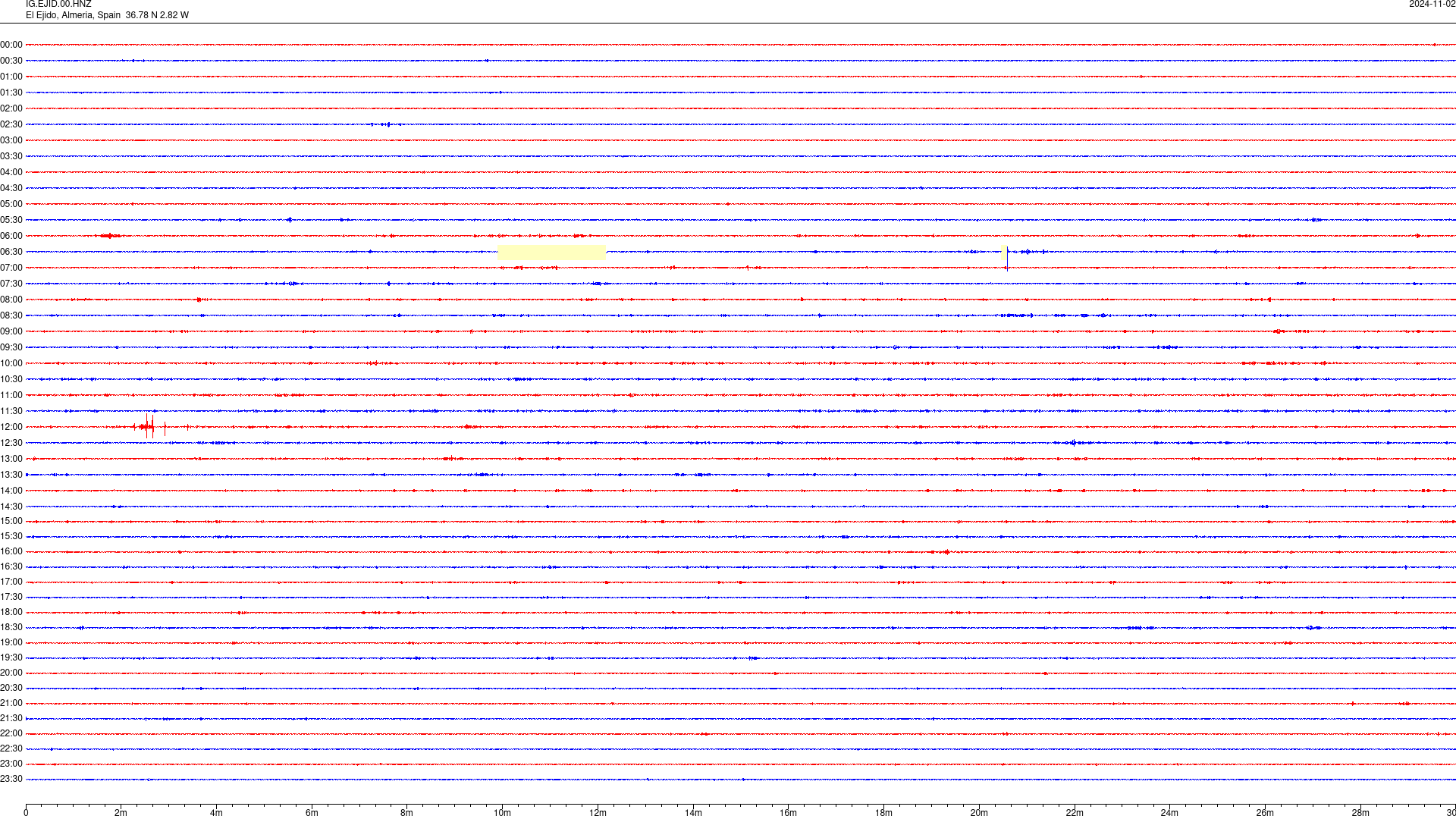Select the 15:00 trace time label
Image resolution: width=1456 pixels, height=819 pixels.
(x=11, y=521)
